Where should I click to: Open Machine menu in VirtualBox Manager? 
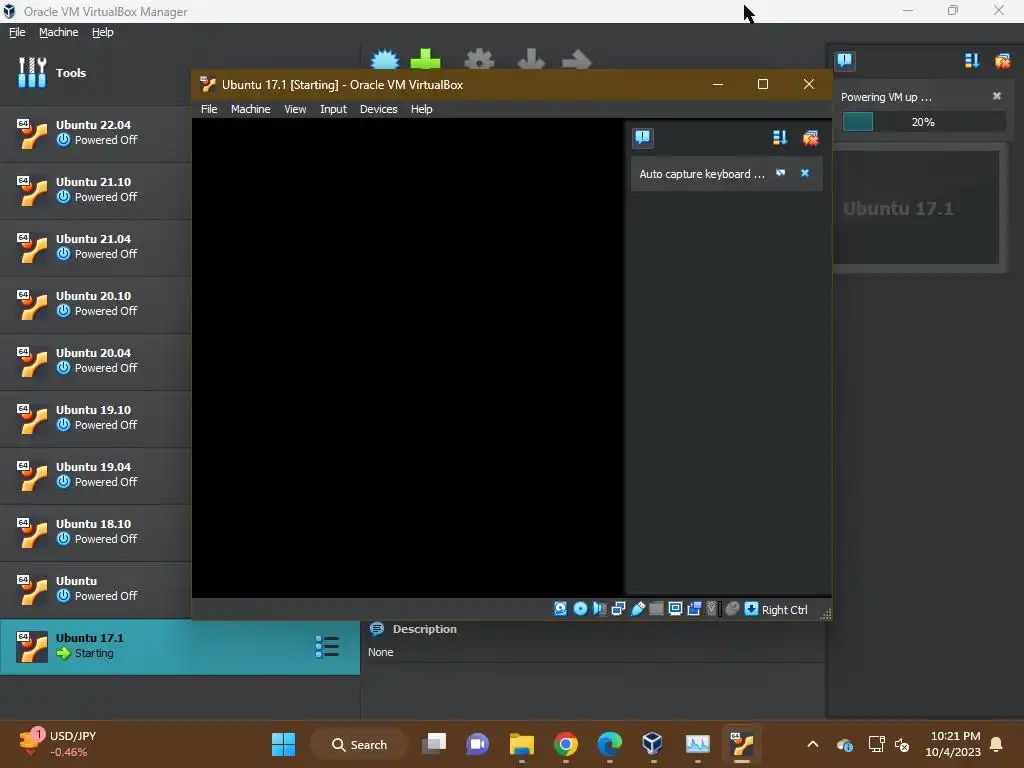(x=58, y=32)
